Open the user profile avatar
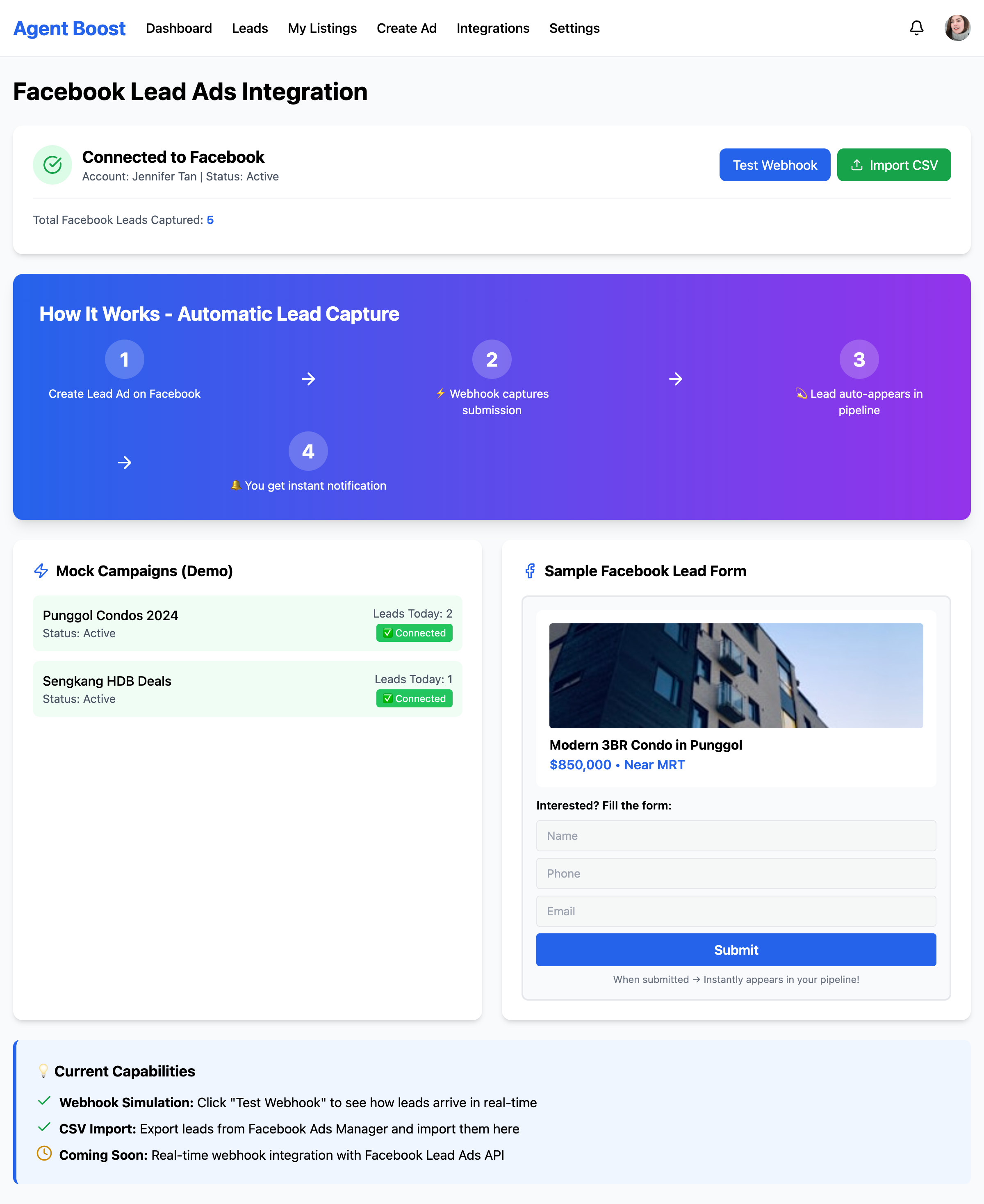 tap(957, 28)
